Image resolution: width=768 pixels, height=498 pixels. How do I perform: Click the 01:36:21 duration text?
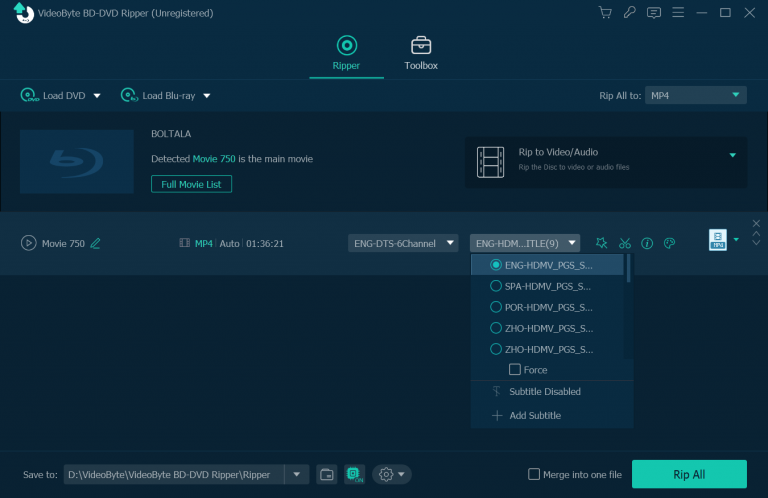tap(264, 243)
